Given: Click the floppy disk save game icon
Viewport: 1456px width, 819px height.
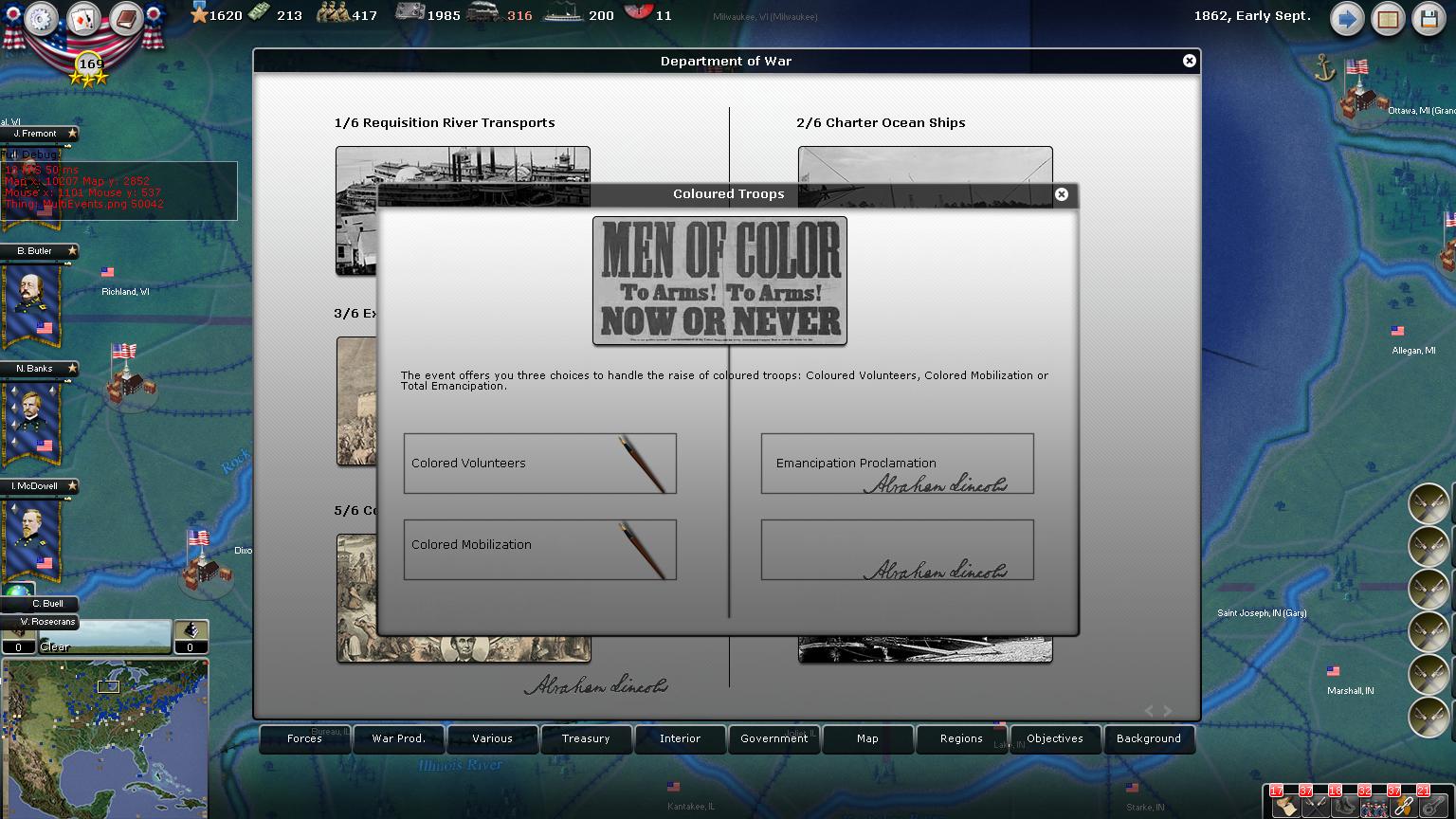Looking at the screenshot, I should click(1429, 19).
